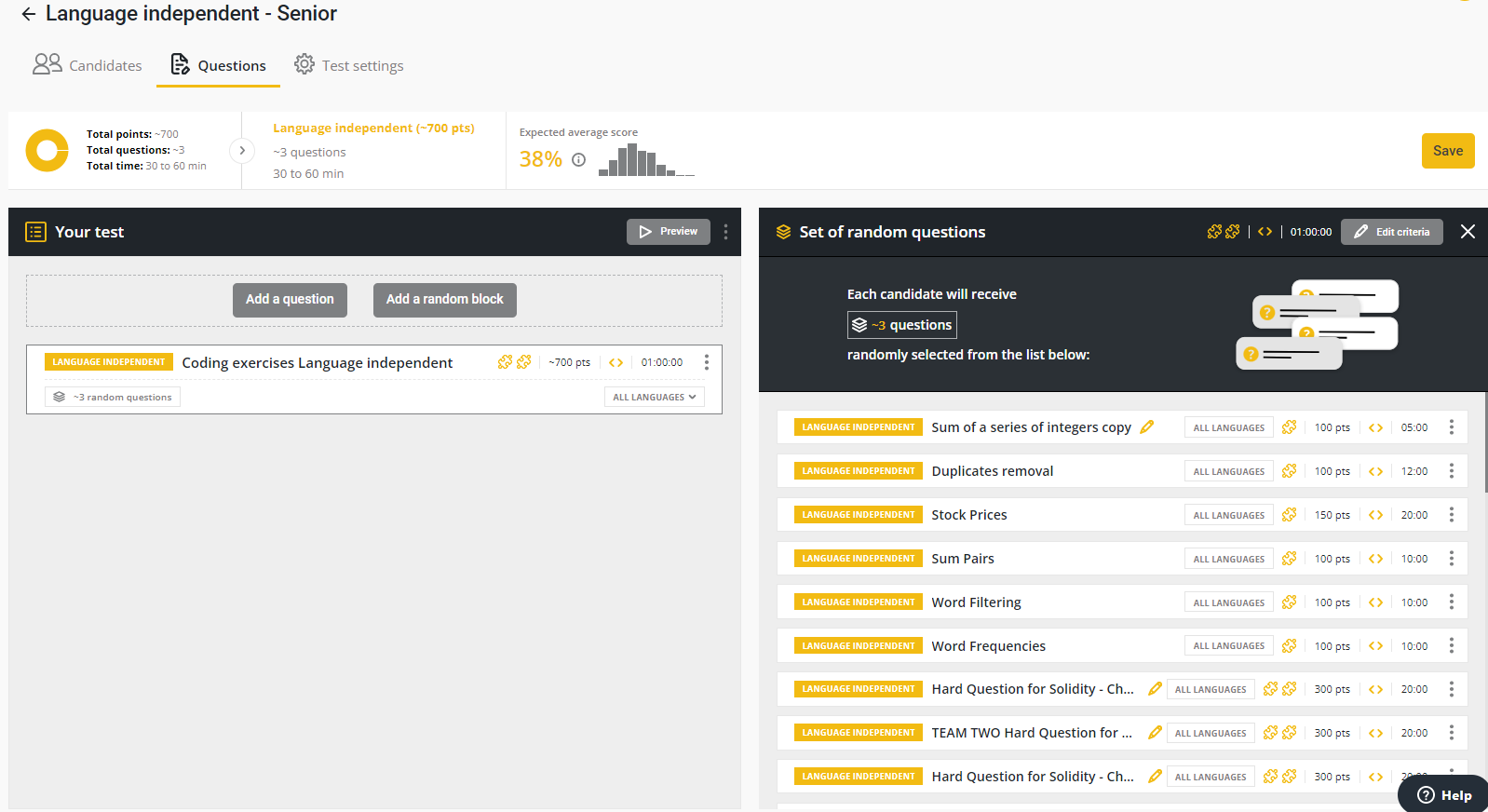Open three-dot menu for Stock Prices row
The height and width of the screenshot is (812, 1488).
(1451, 515)
